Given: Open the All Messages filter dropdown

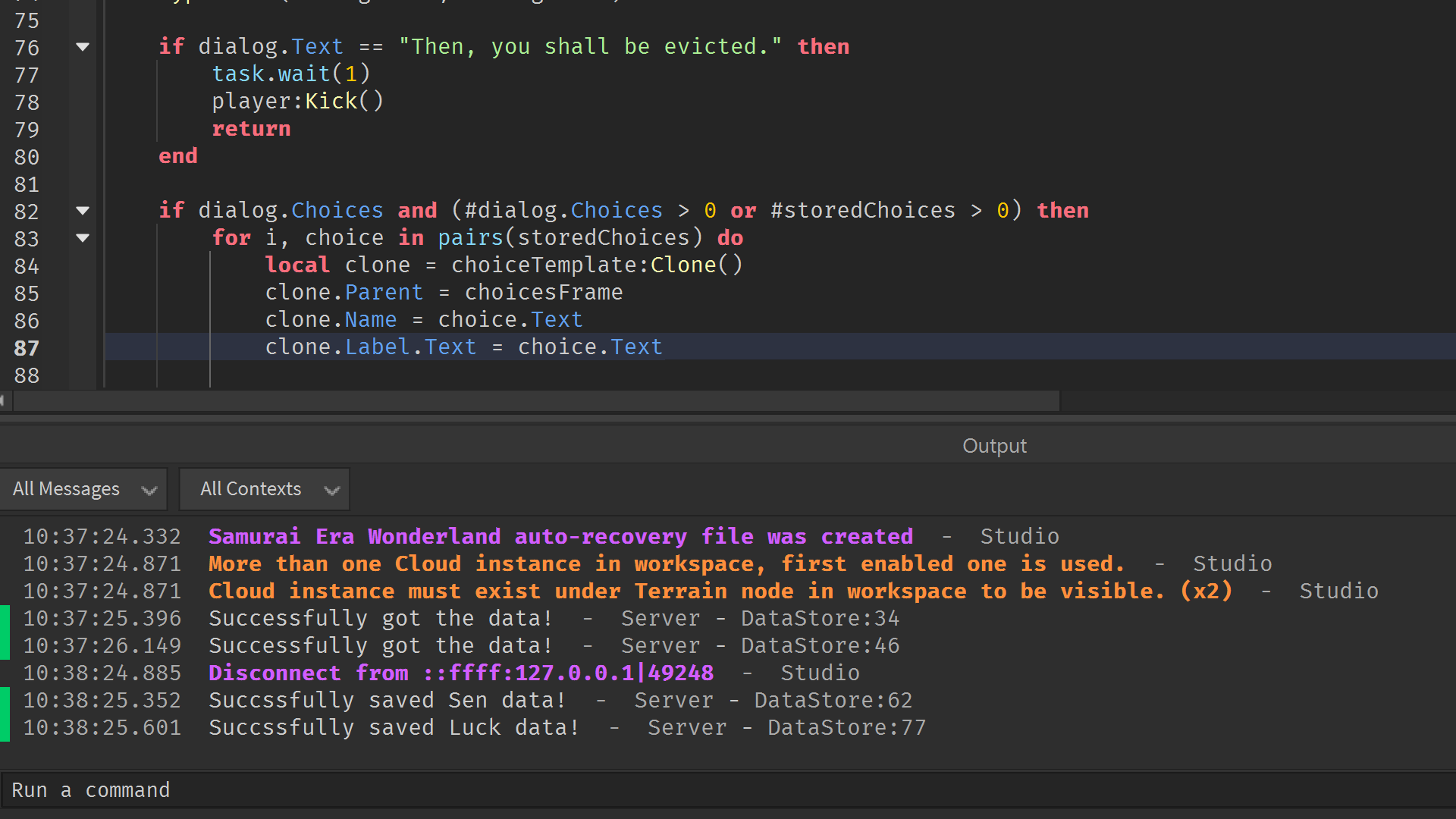Looking at the screenshot, I should point(83,488).
